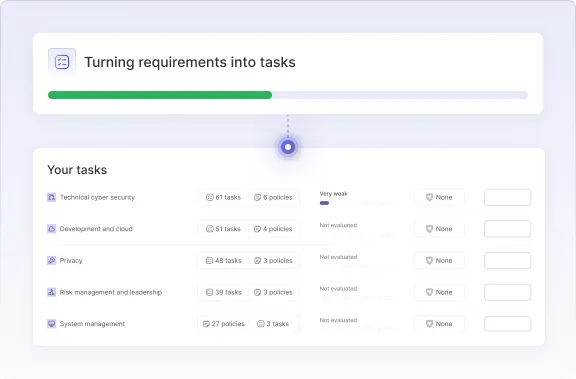Select the 4 policies label
The height and width of the screenshot is (379, 576).
278,229
